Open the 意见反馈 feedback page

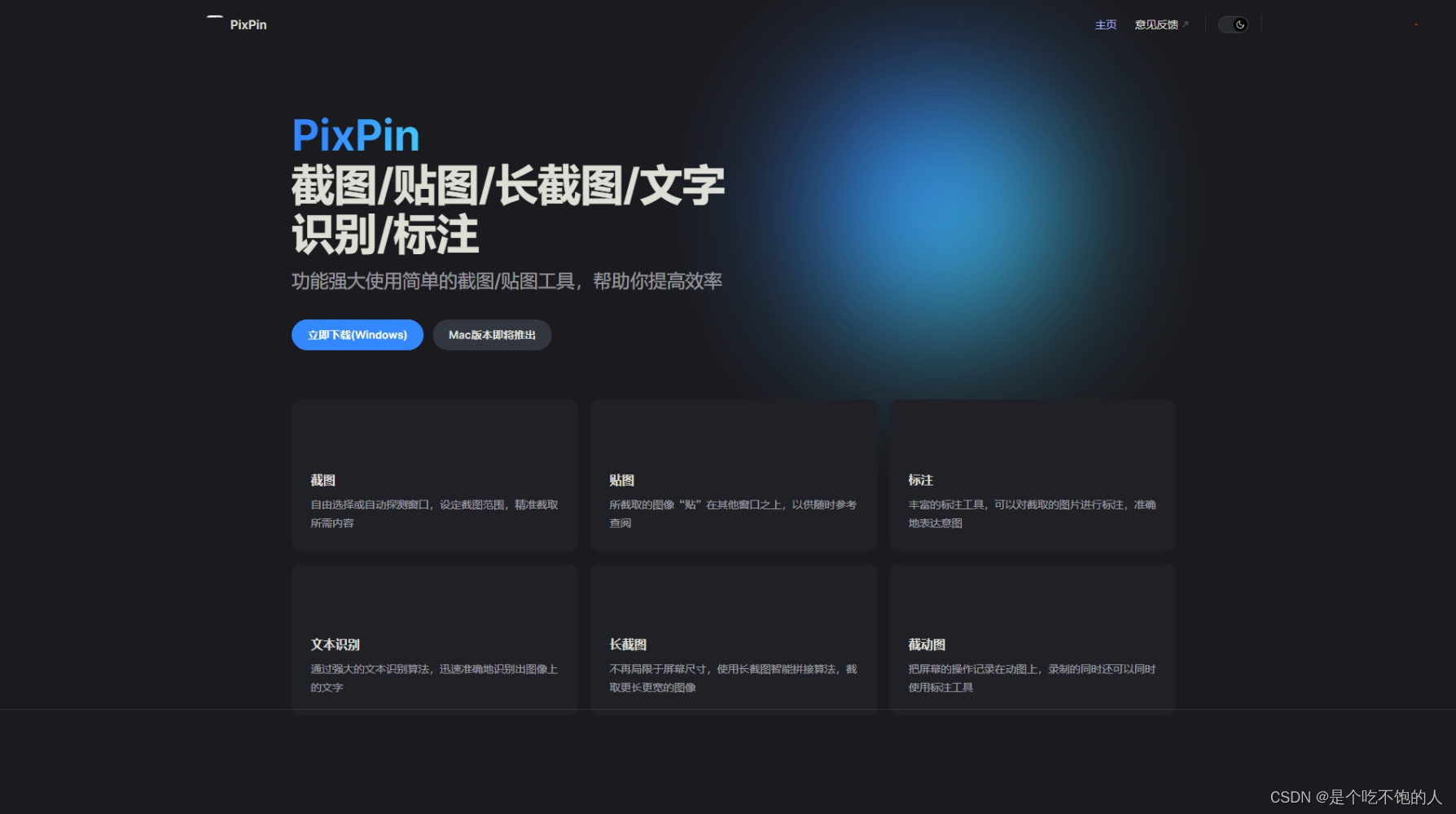tap(1156, 24)
